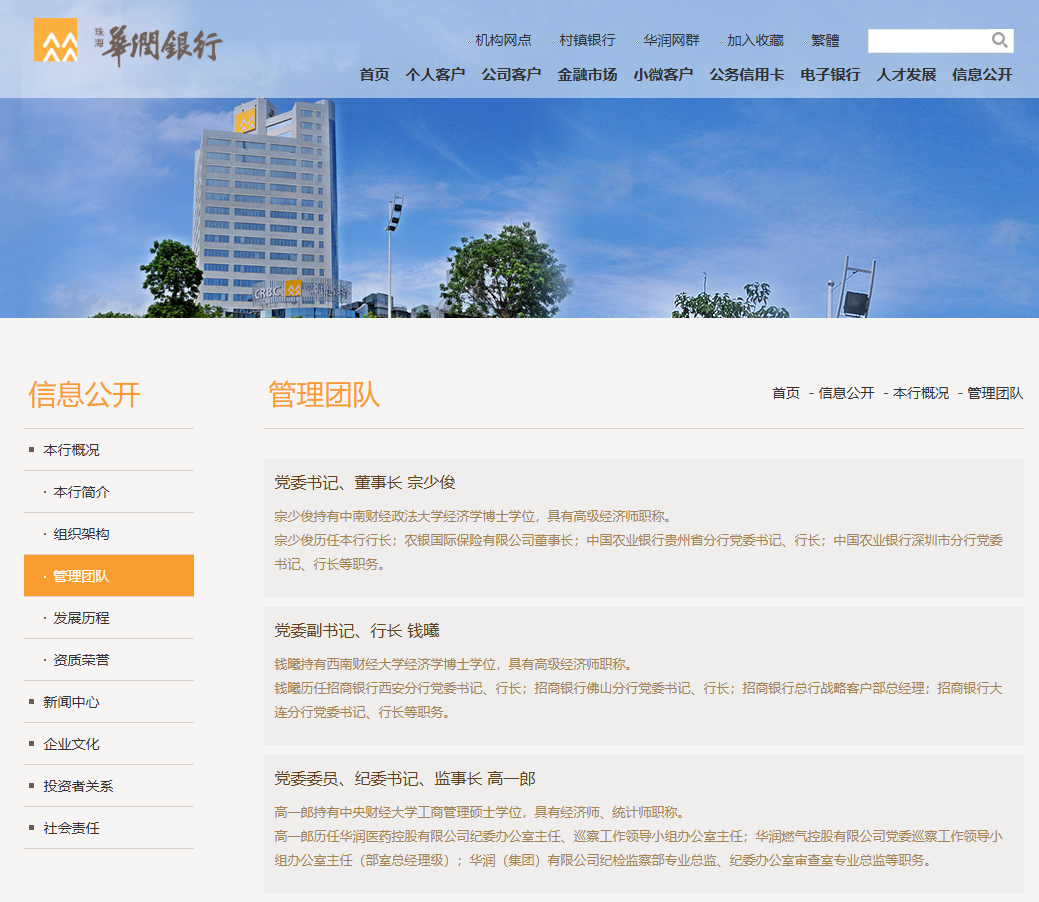
Task: Select 金融市场 from the navigation bar
Action: tap(587, 74)
